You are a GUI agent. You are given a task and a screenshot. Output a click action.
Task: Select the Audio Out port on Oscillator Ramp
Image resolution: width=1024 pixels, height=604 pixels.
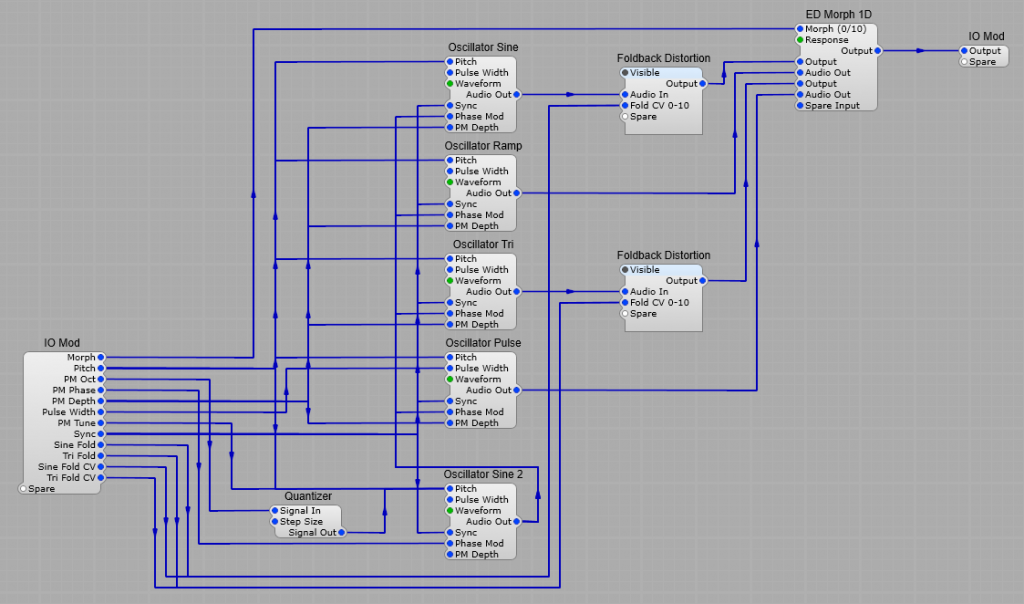pos(514,192)
